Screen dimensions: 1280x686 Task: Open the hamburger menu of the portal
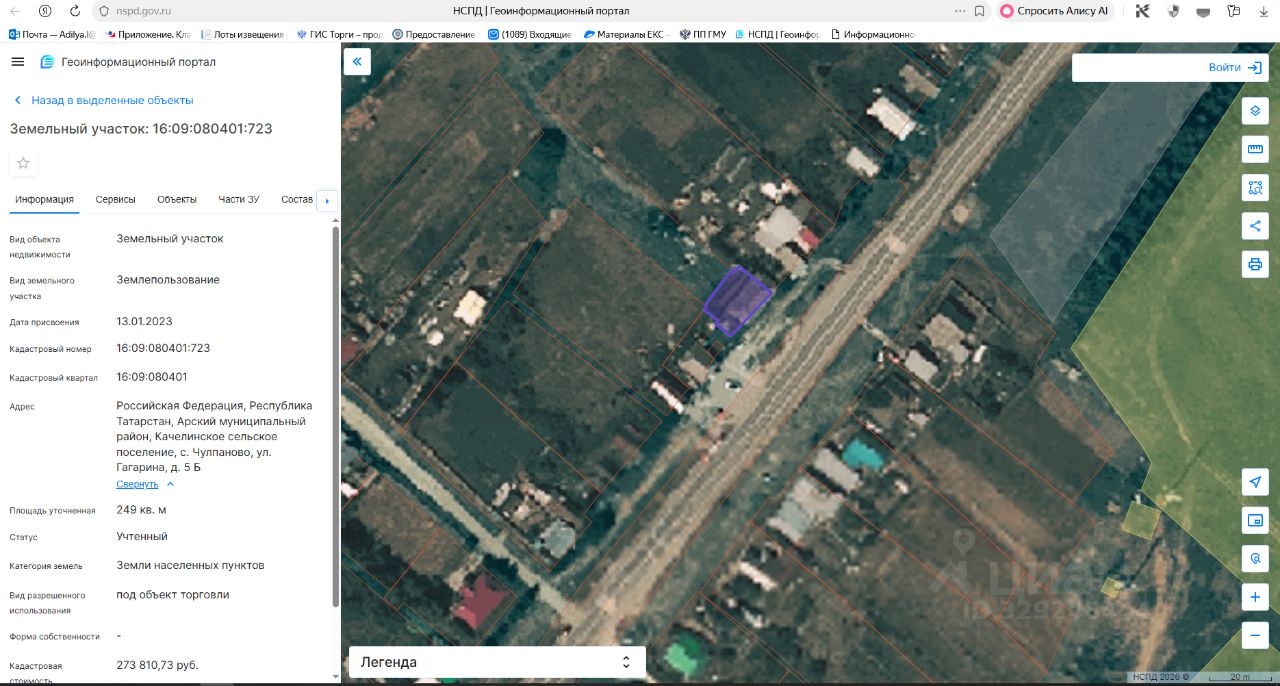[x=17, y=62]
